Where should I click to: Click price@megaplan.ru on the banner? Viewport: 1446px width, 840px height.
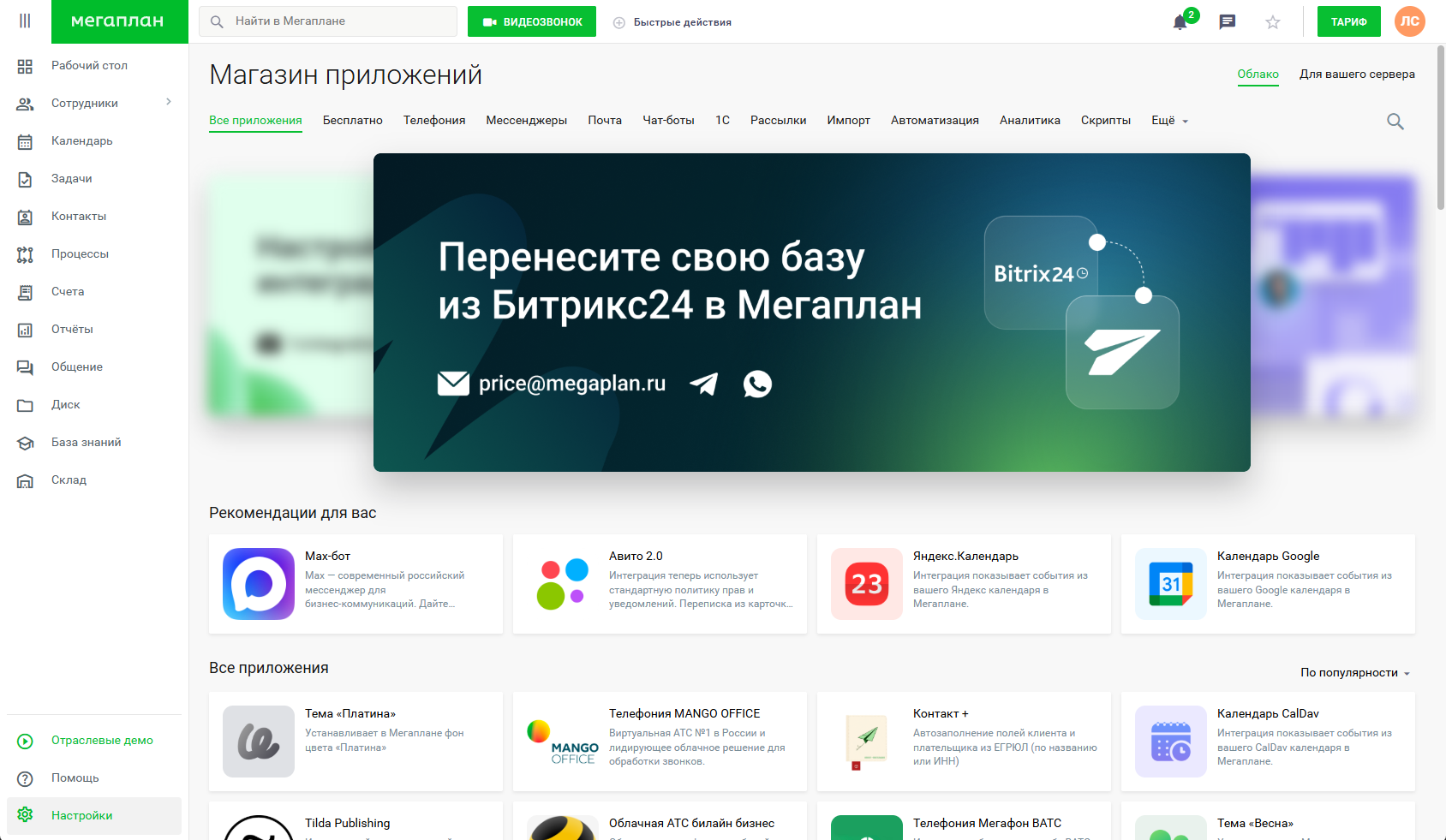click(571, 384)
